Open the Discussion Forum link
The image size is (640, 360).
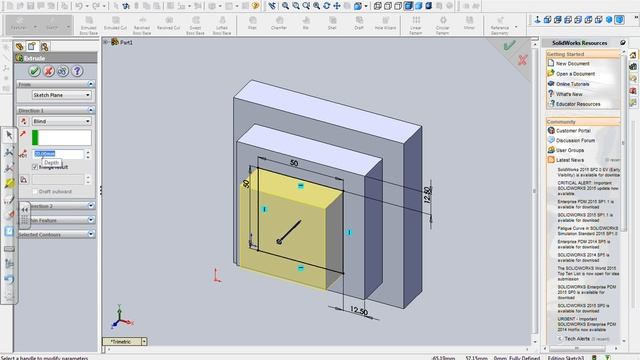(575, 140)
